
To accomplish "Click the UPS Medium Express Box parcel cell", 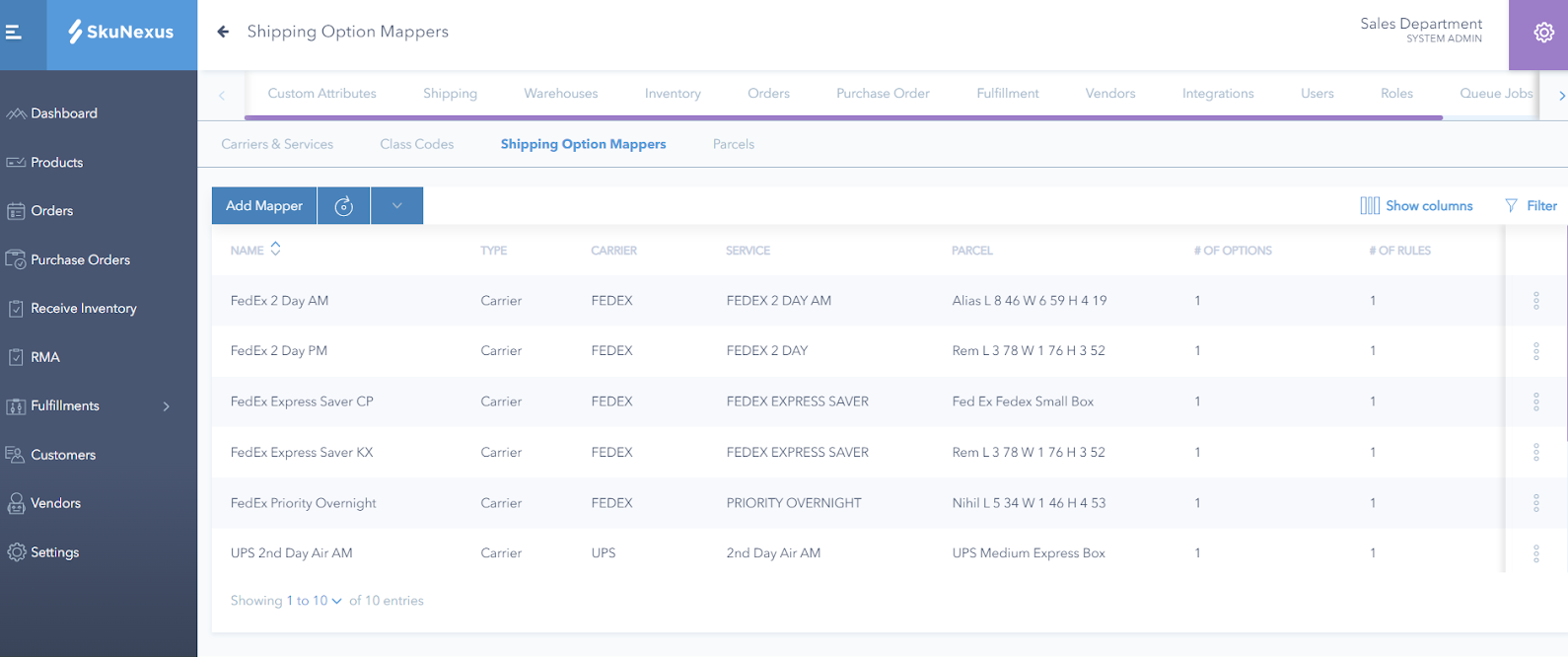I will click(x=1029, y=553).
